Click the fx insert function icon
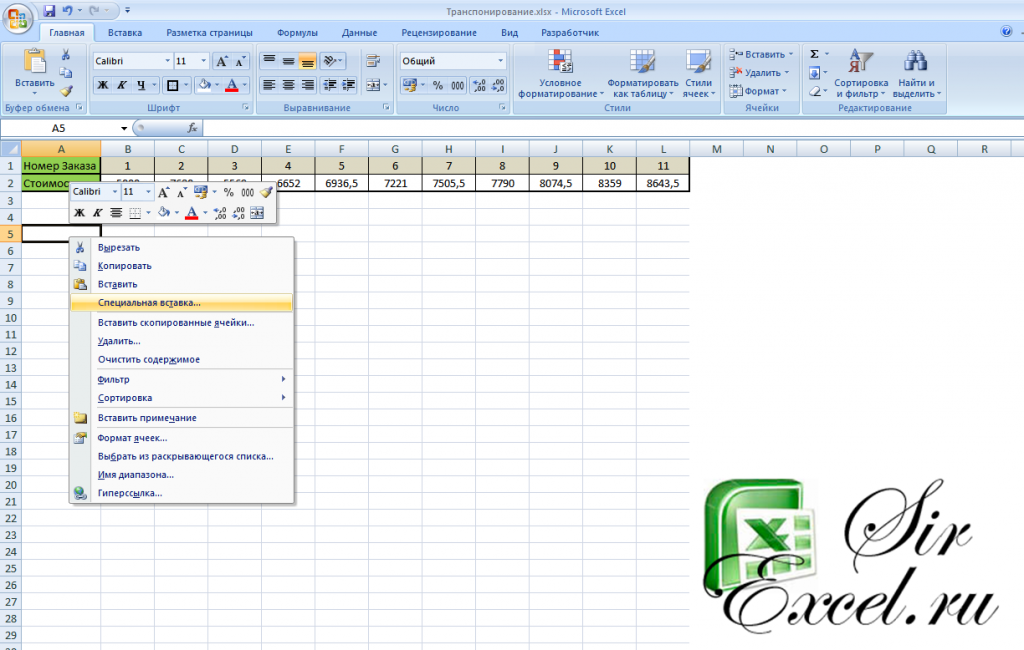This screenshot has height=650, width=1024. [x=192, y=128]
